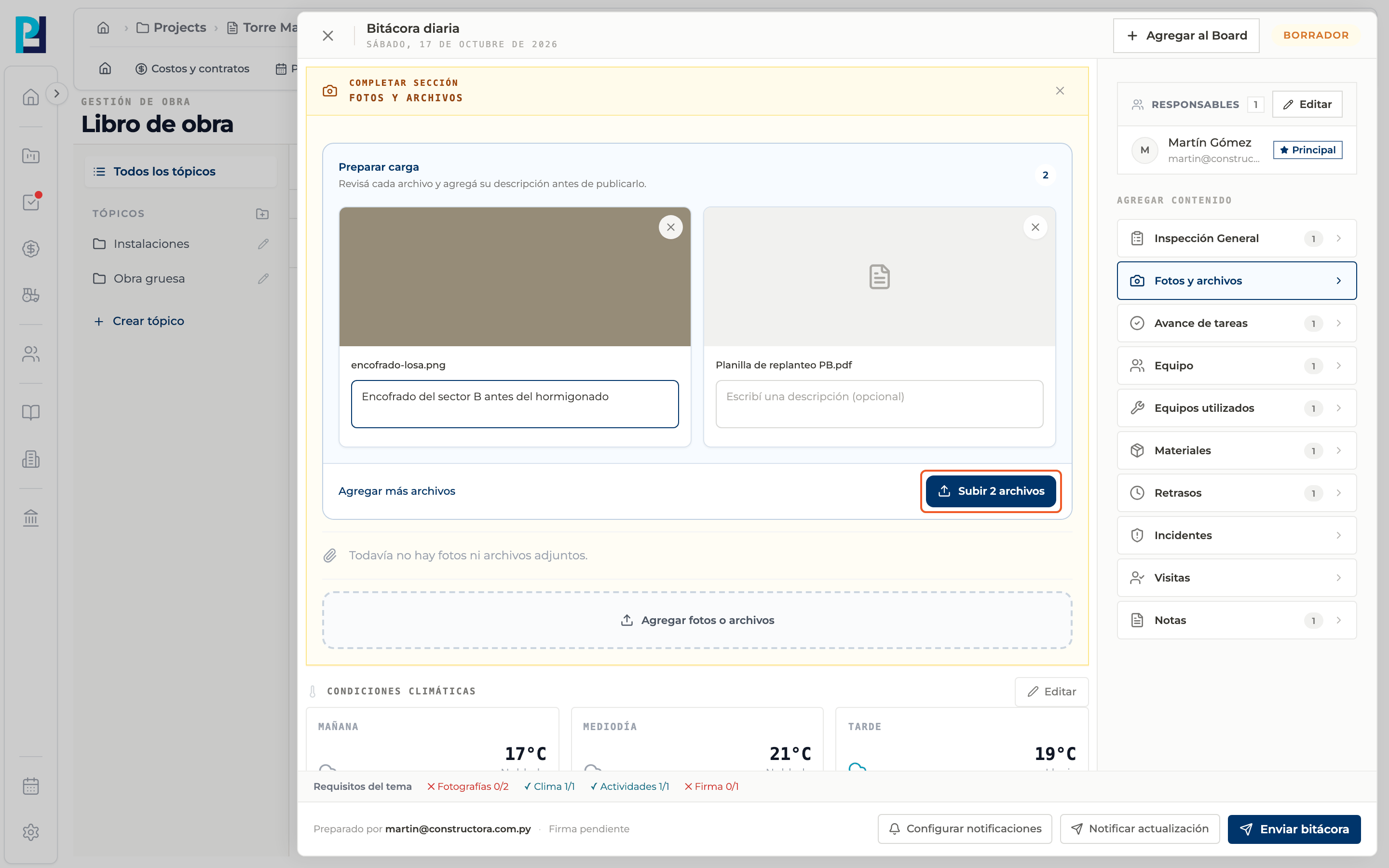Open the bank building icon in sidebar
1389x868 pixels.
click(x=31, y=518)
